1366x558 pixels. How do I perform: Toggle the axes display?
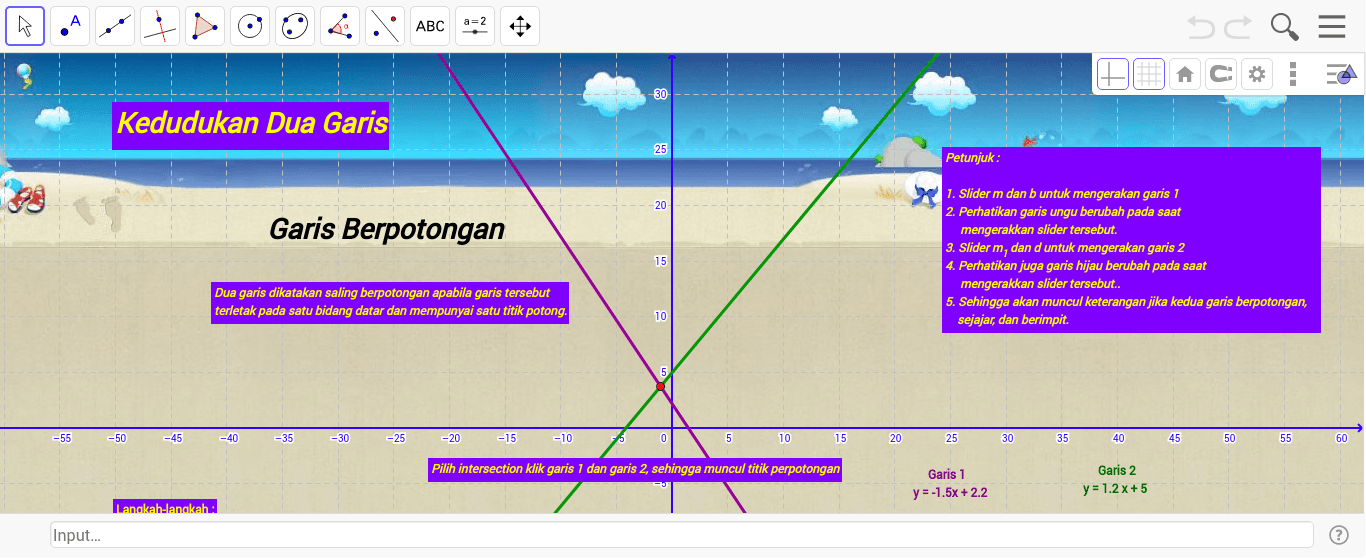[1113, 74]
